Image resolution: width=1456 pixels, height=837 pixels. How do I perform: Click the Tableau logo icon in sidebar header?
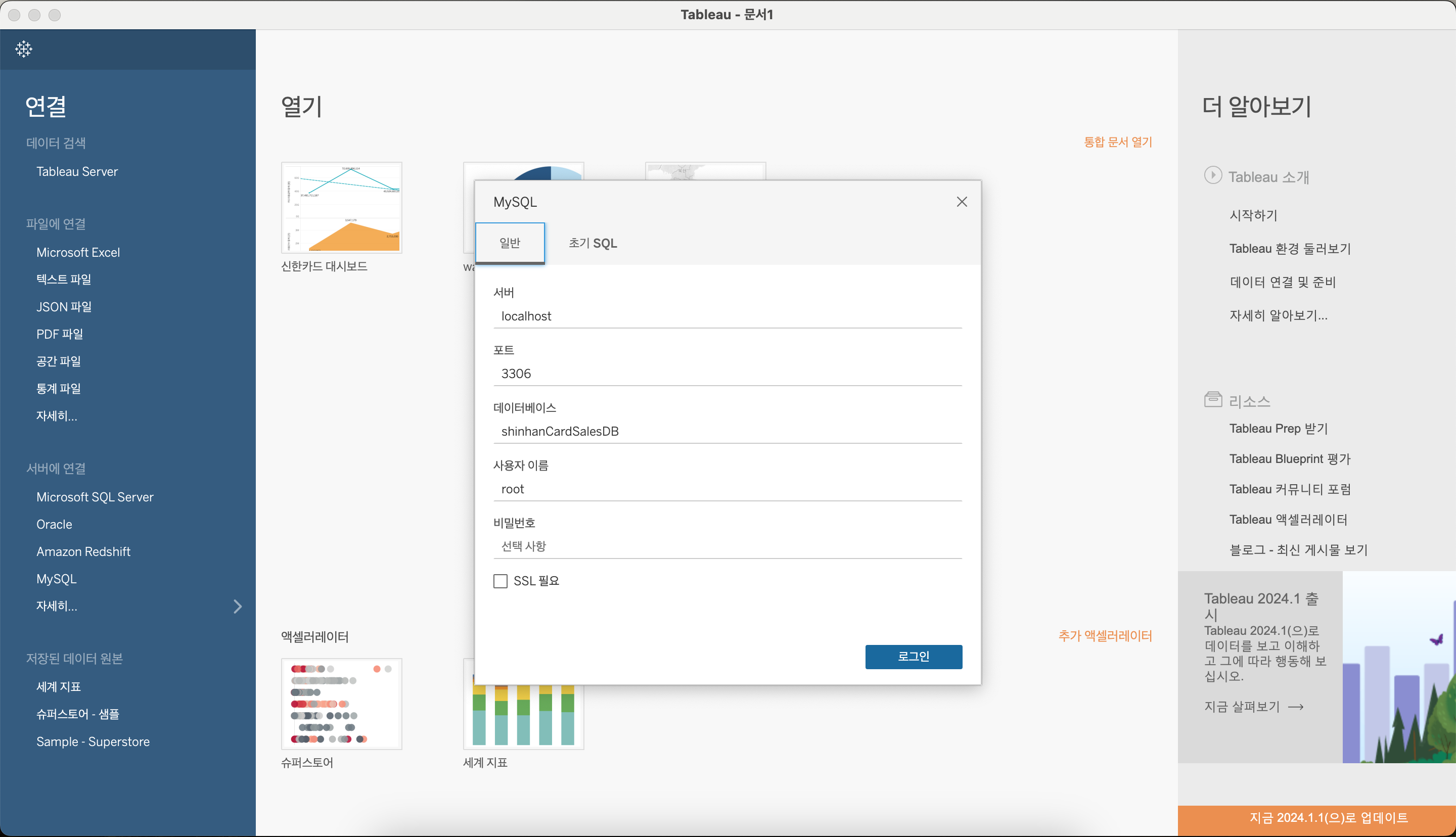[24, 49]
